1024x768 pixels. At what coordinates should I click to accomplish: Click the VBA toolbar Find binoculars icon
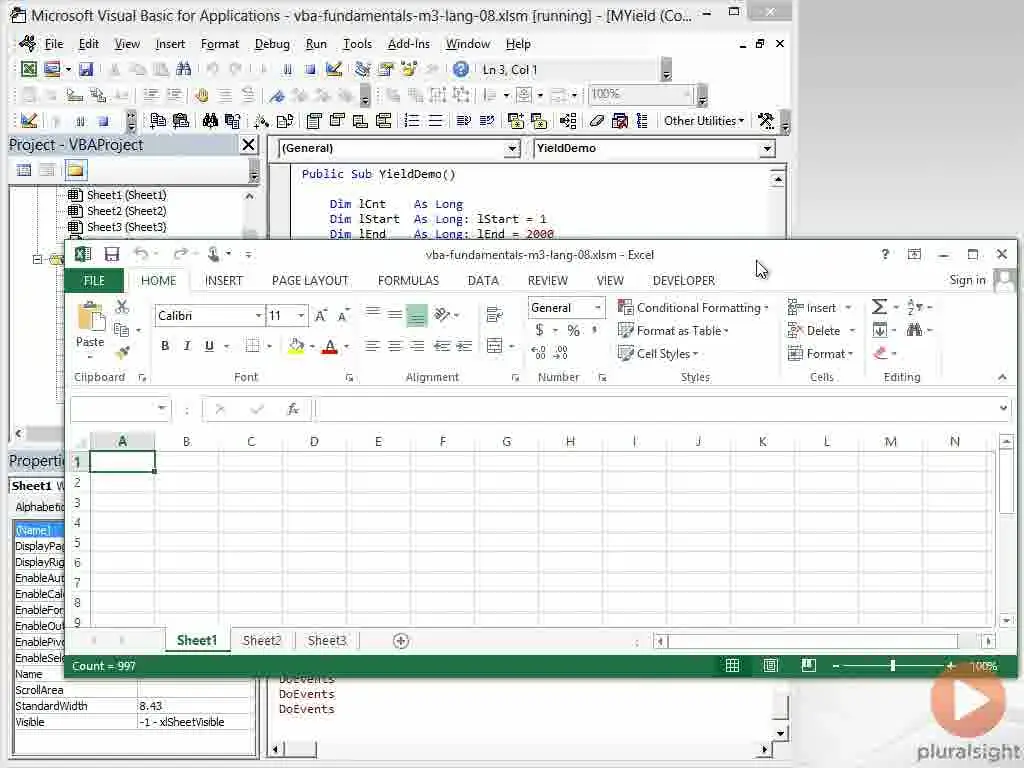[184, 69]
